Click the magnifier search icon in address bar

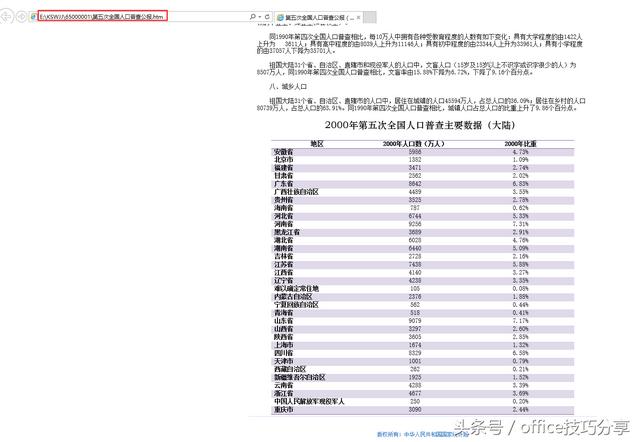pyautogui.click(x=253, y=17)
